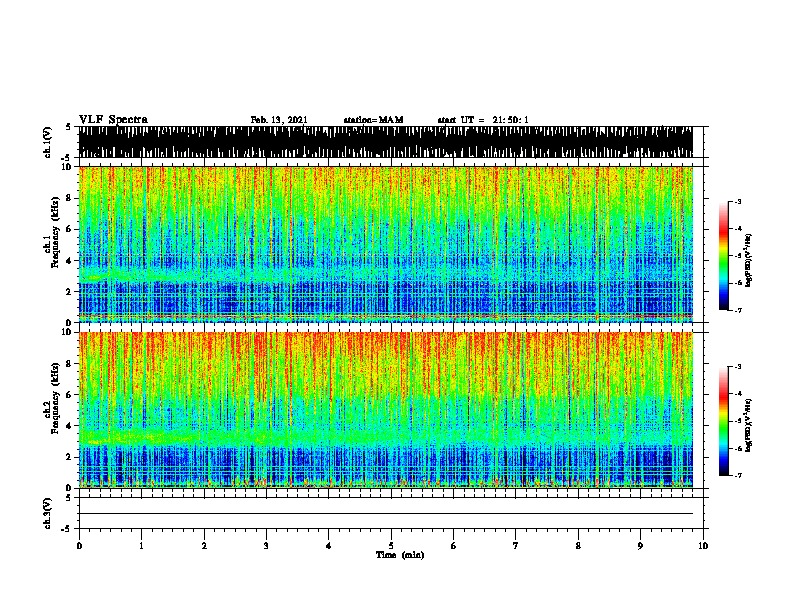Image resolution: width=792 pixels, height=612 pixels.
Task: Click the time axis tick label '4'
Action: (x=329, y=546)
